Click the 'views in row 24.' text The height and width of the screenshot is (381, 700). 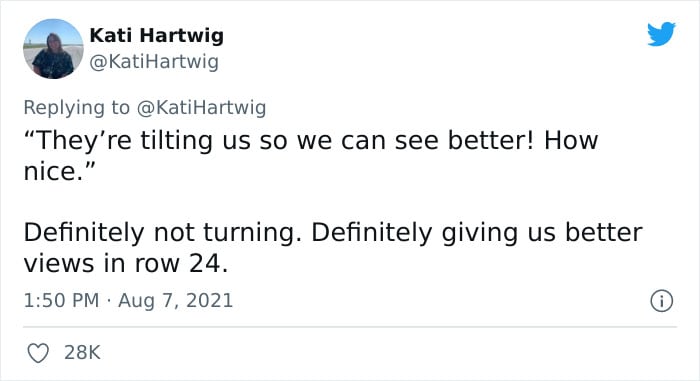[126, 264]
